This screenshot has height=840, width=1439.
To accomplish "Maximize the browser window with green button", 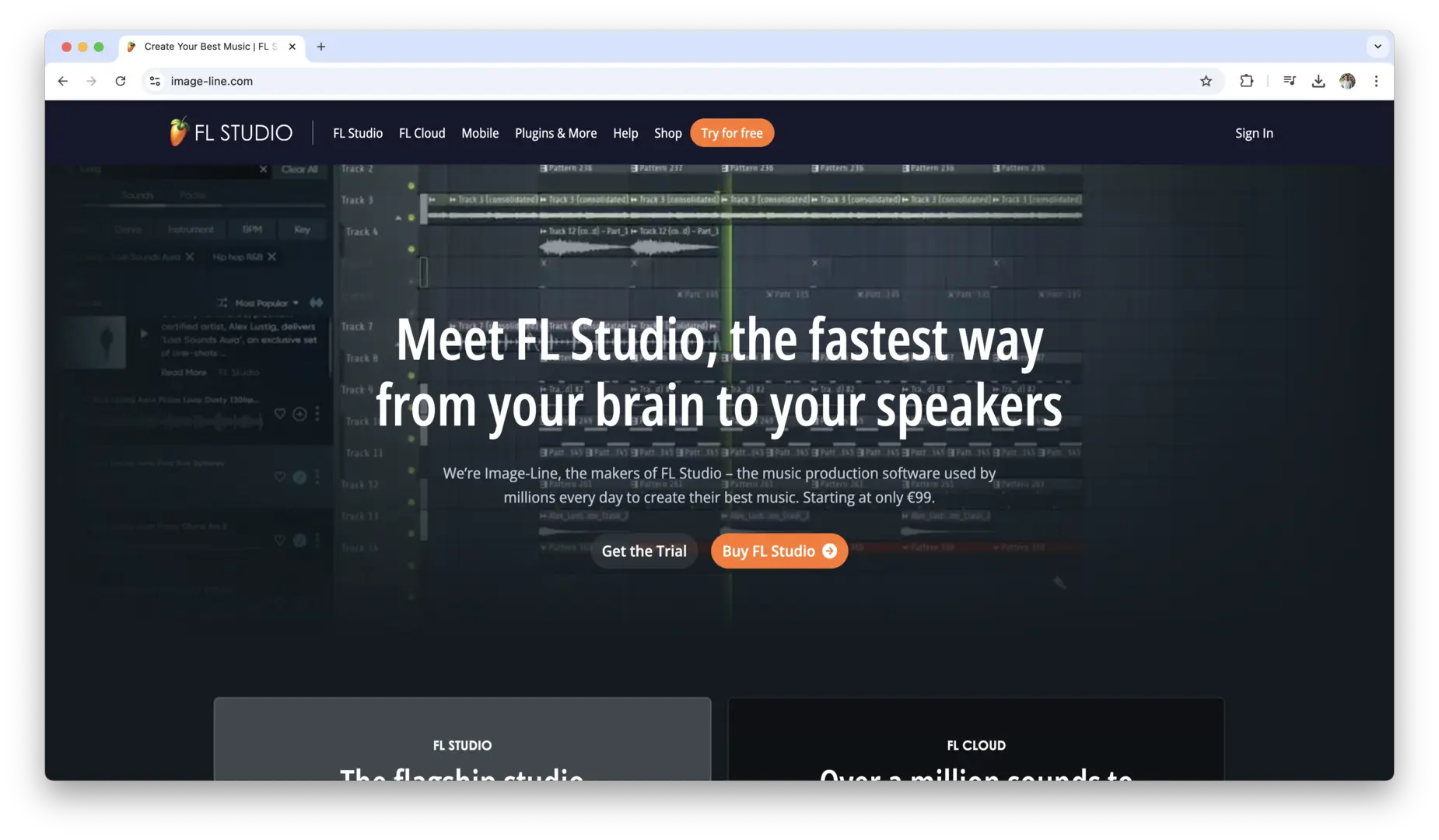I will click(99, 47).
